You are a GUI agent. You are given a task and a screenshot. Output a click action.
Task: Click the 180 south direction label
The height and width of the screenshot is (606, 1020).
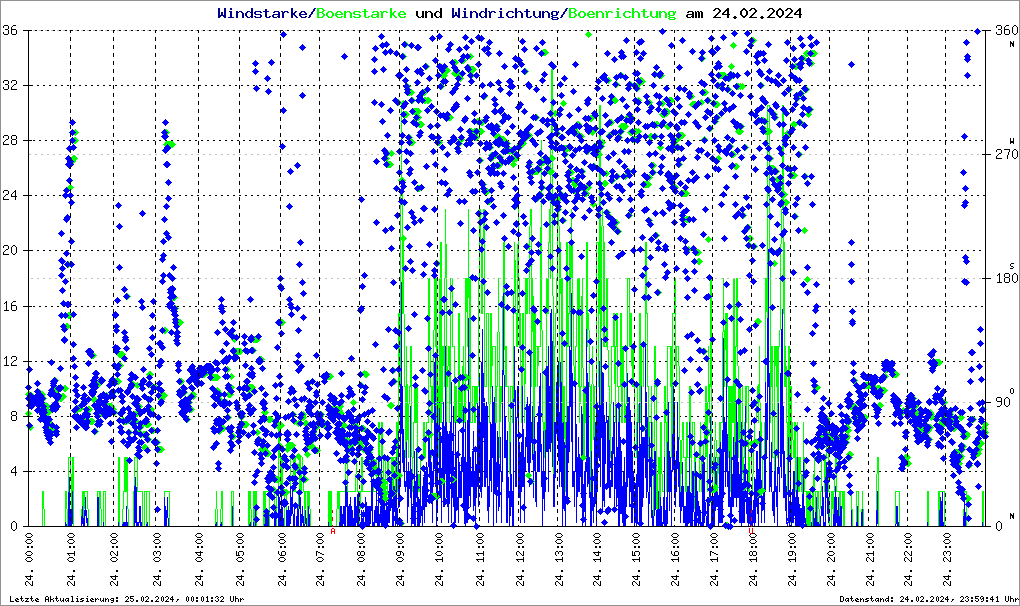[1003, 279]
